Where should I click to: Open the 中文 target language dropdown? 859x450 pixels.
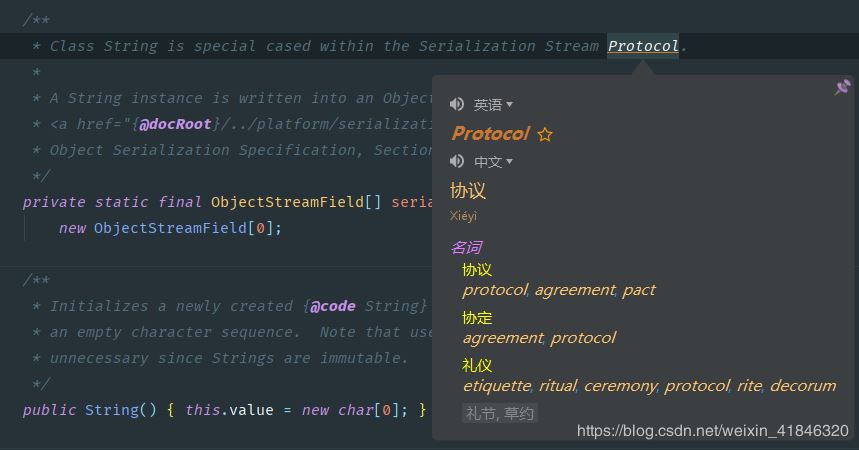pyautogui.click(x=493, y=161)
